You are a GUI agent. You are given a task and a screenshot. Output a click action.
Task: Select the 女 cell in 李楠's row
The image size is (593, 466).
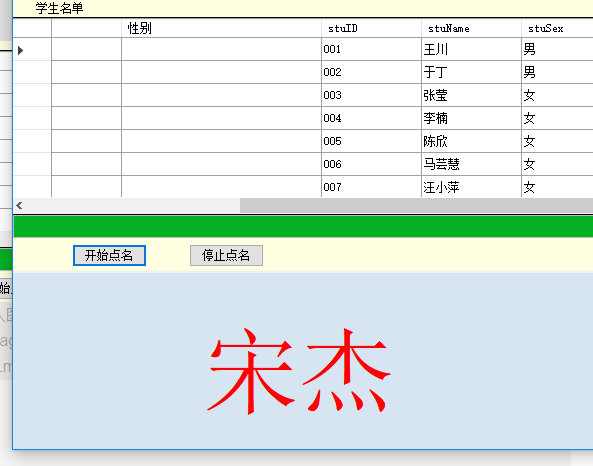[x=557, y=118]
